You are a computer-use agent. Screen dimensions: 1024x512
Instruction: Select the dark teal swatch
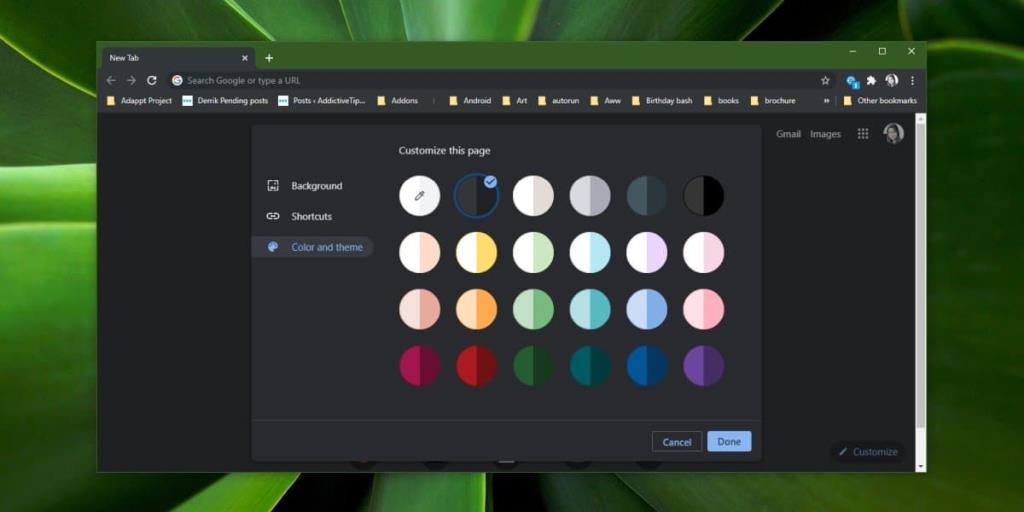tap(590, 366)
